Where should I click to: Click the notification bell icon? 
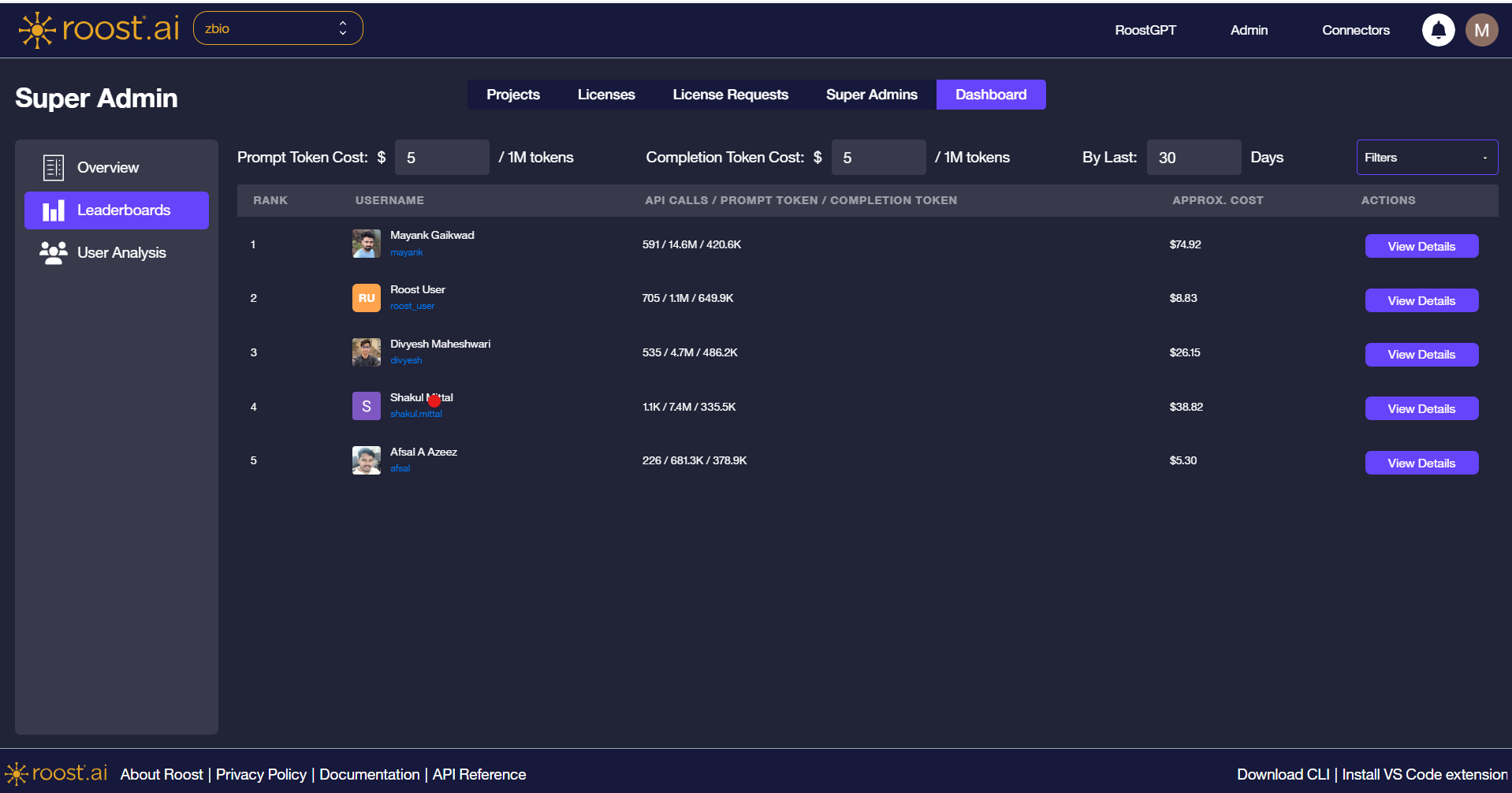(1437, 29)
